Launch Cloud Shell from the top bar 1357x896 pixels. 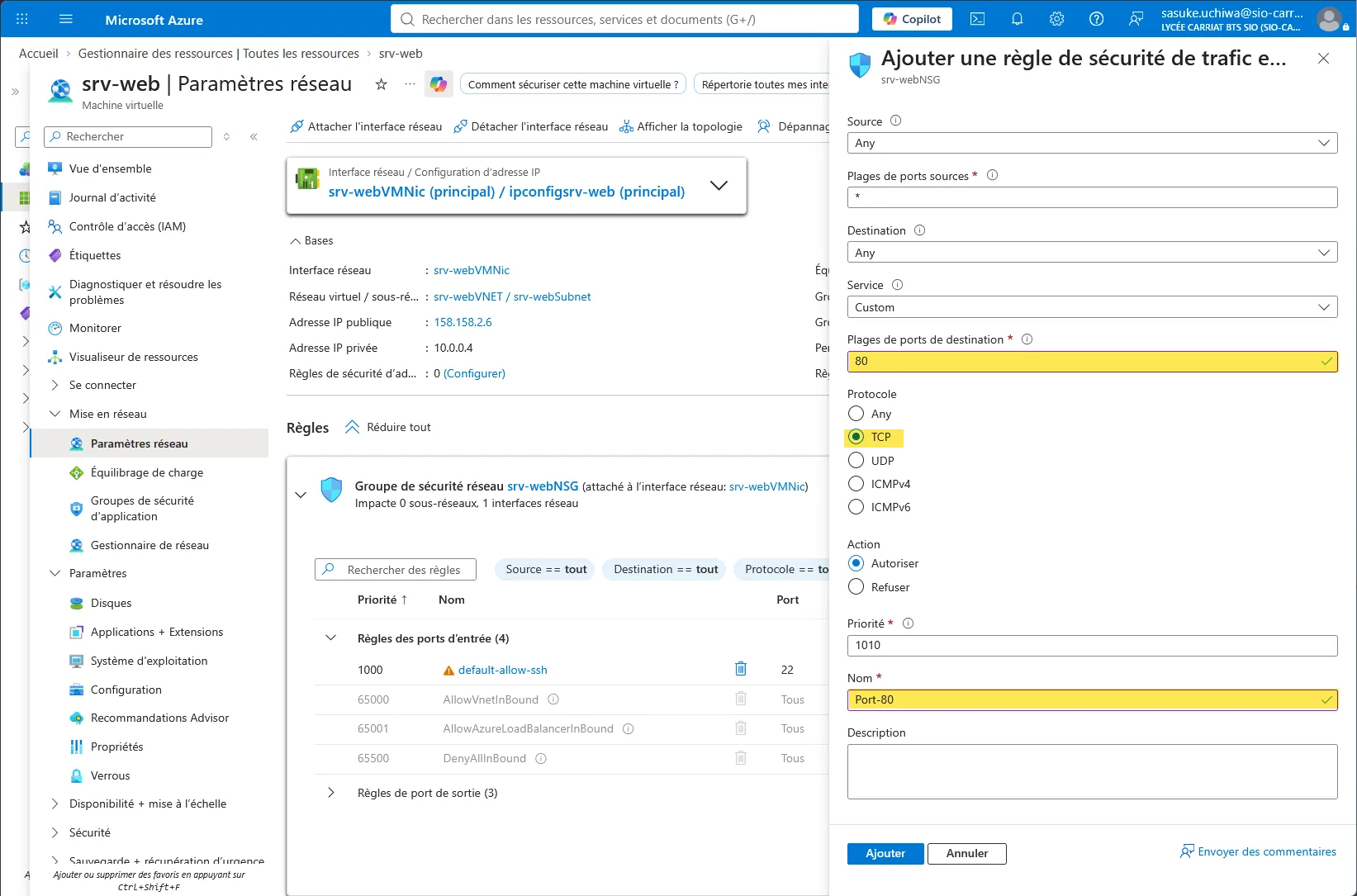977,19
